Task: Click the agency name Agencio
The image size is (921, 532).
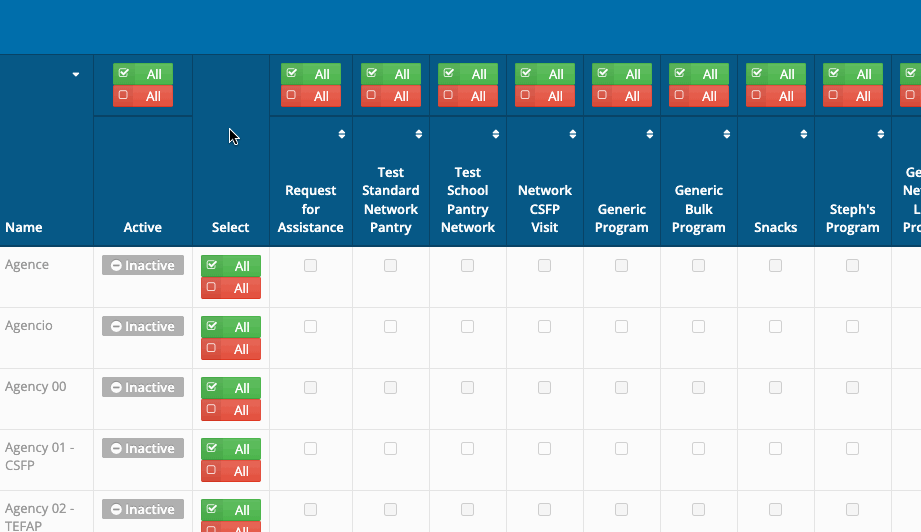Action: [28, 325]
